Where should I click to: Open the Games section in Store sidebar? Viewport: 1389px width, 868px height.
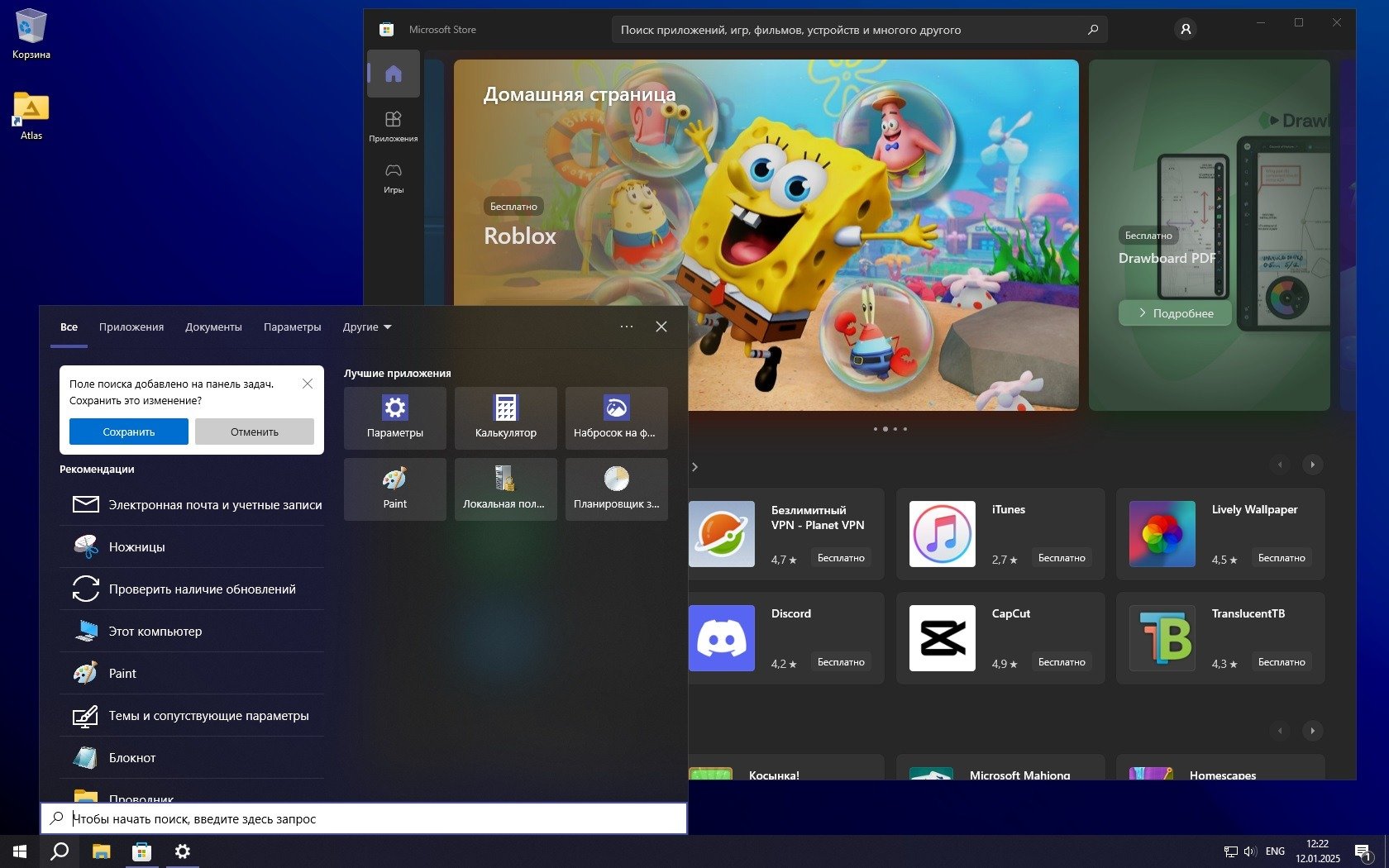pyautogui.click(x=394, y=177)
